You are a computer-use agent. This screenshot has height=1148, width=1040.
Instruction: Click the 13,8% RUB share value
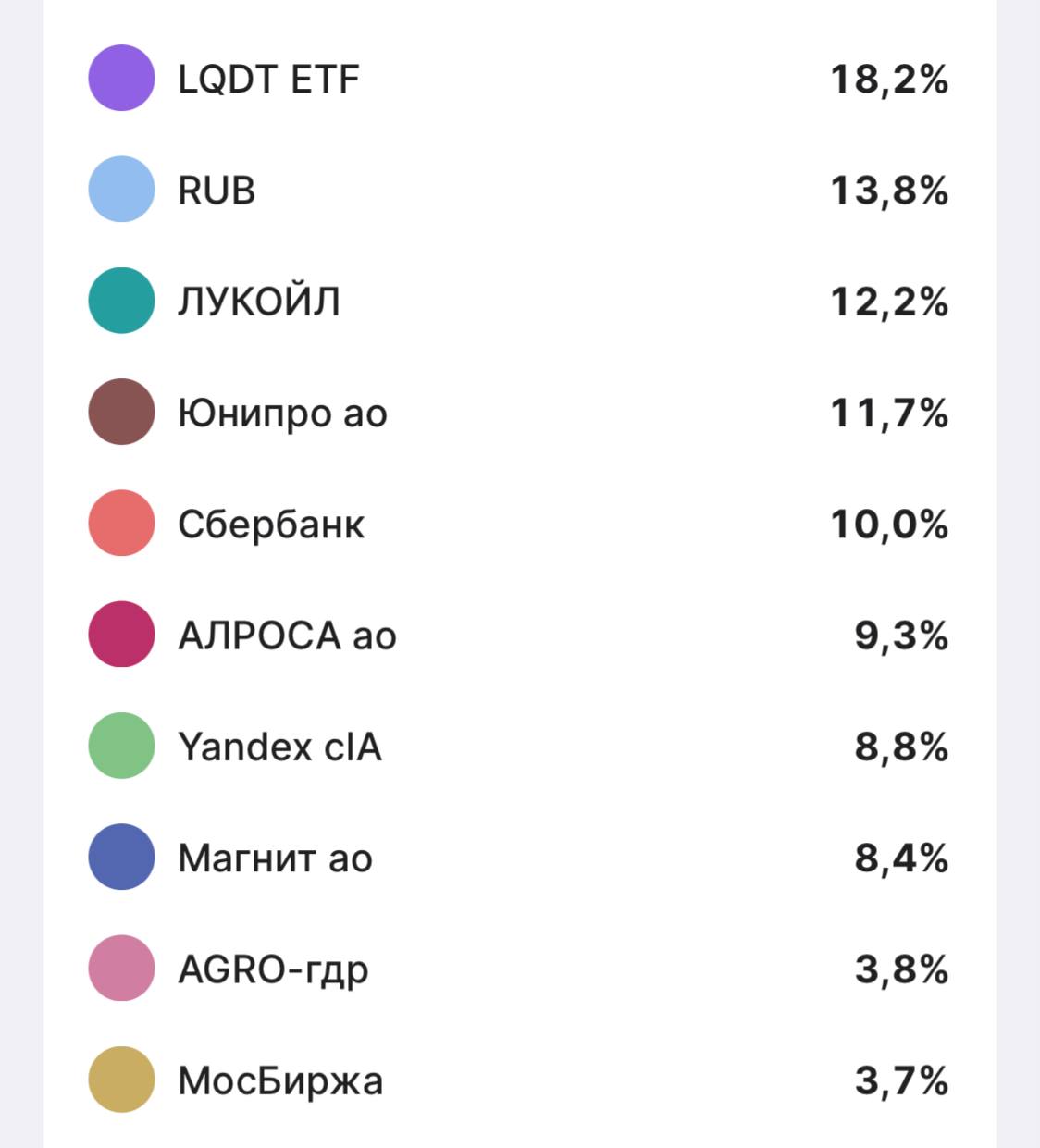(x=889, y=191)
